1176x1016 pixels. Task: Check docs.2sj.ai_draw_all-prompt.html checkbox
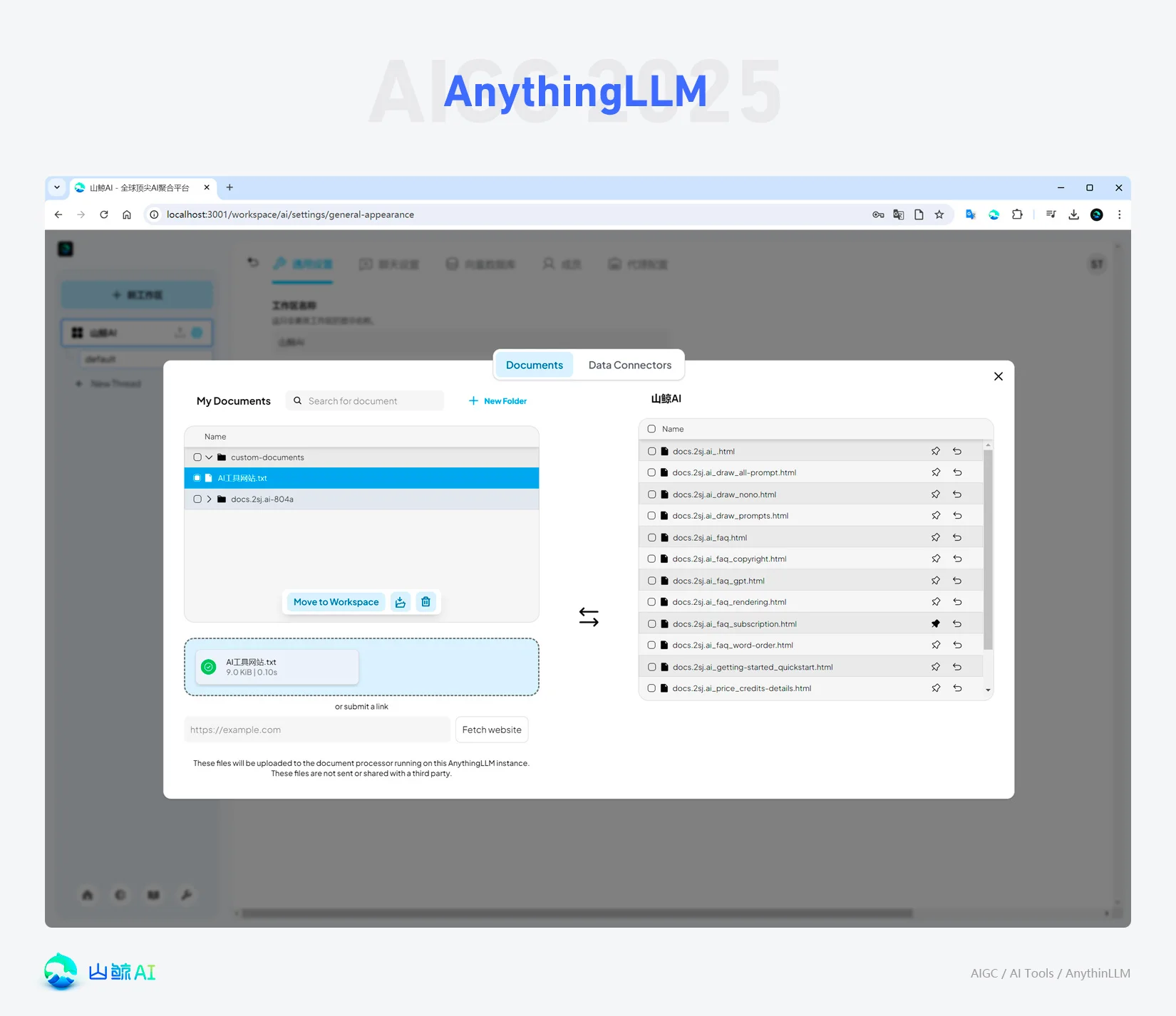point(651,472)
